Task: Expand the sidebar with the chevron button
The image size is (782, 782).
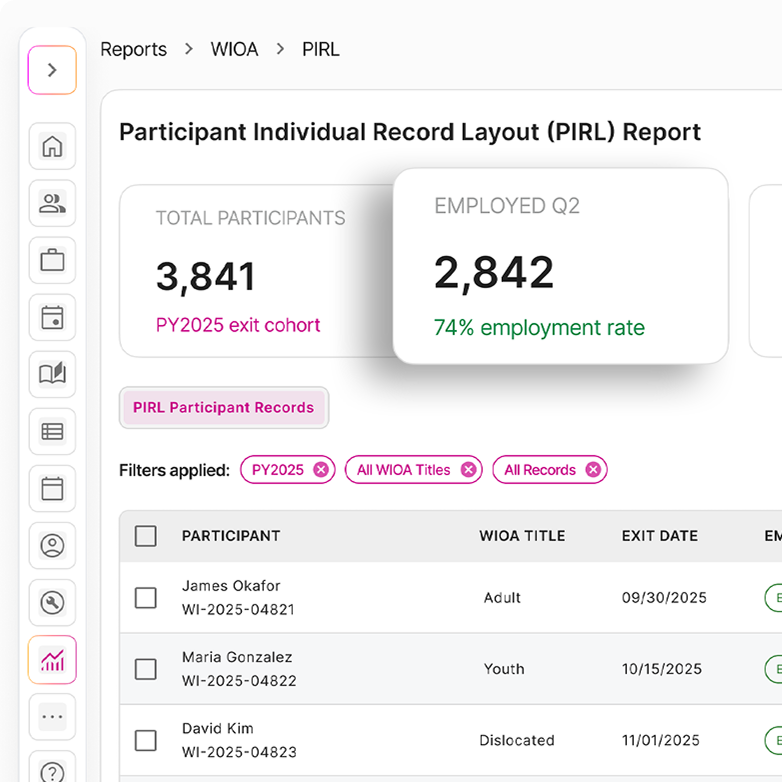Action: [52, 70]
